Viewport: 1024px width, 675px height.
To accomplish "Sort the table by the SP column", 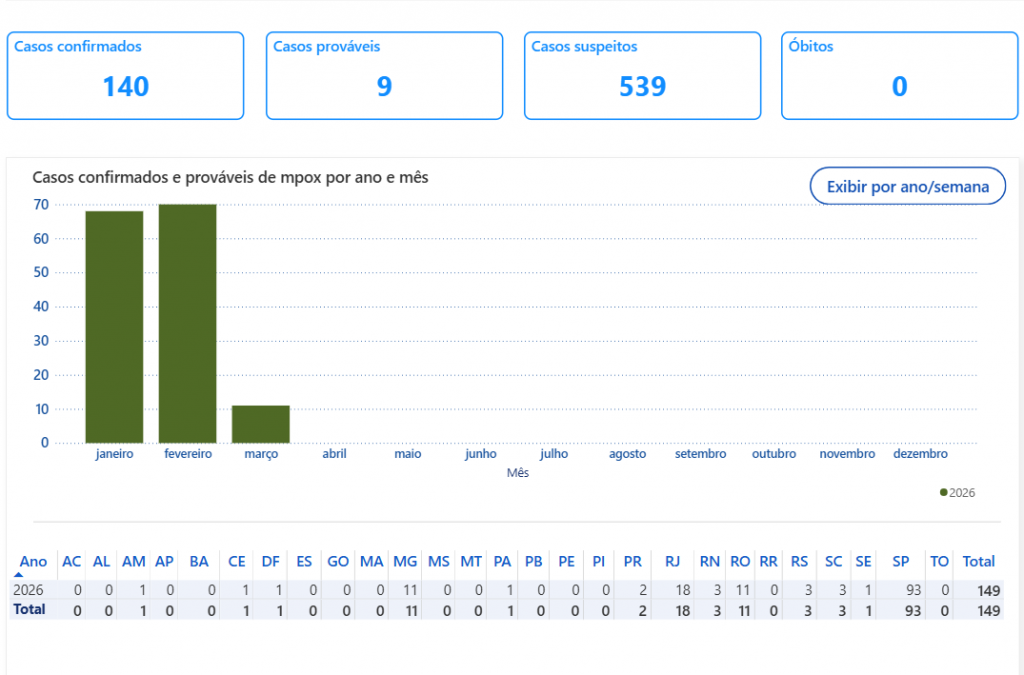I will [x=900, y=562].
